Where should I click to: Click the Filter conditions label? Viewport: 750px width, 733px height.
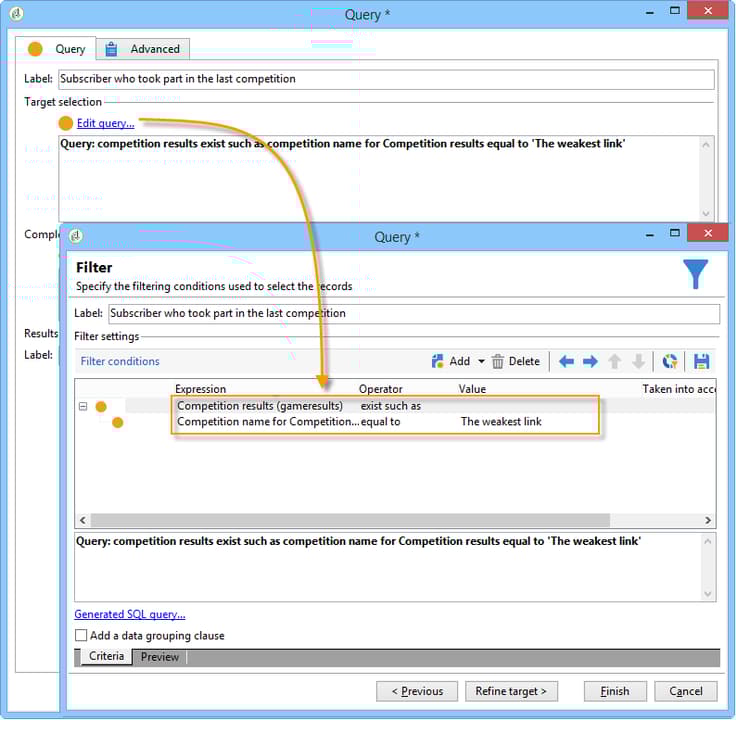point(120,361)
